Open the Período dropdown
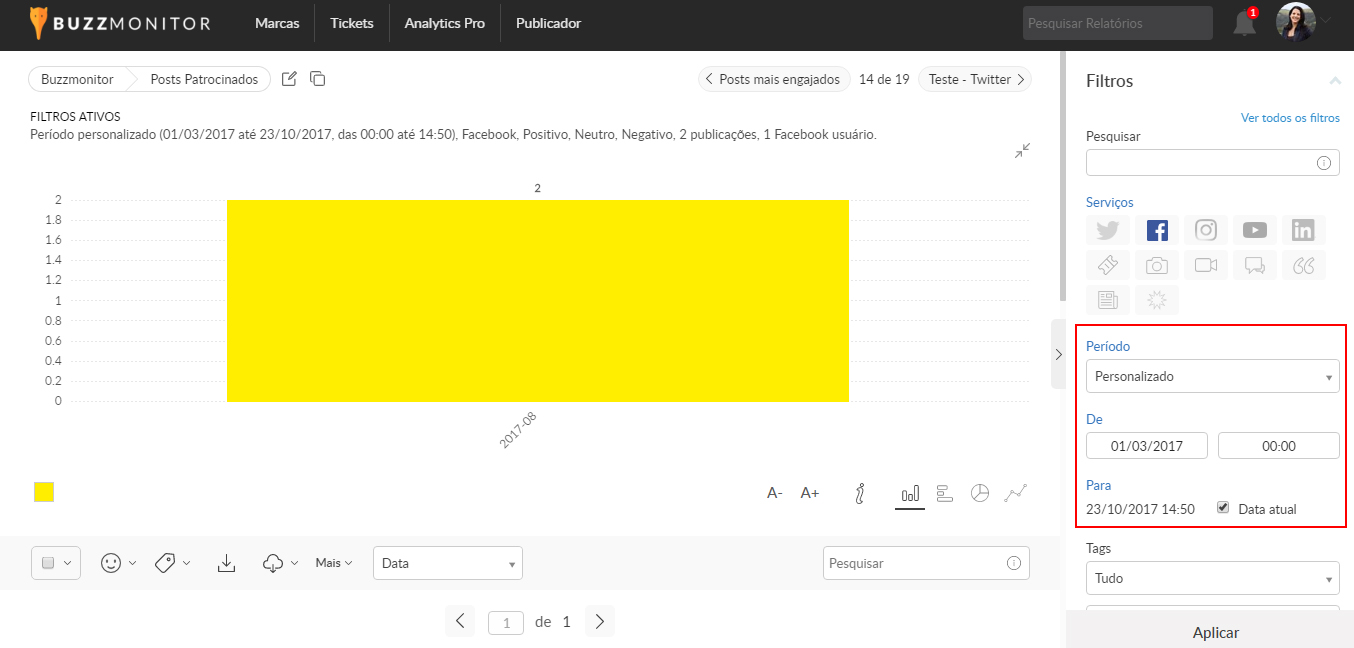 (1212, 377)
